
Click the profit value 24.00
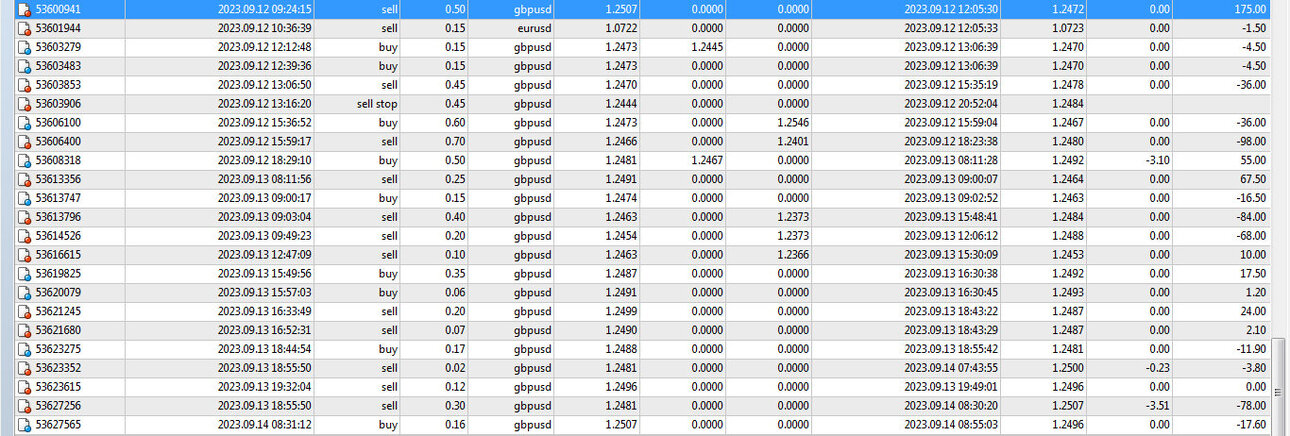click(1251, 311)
